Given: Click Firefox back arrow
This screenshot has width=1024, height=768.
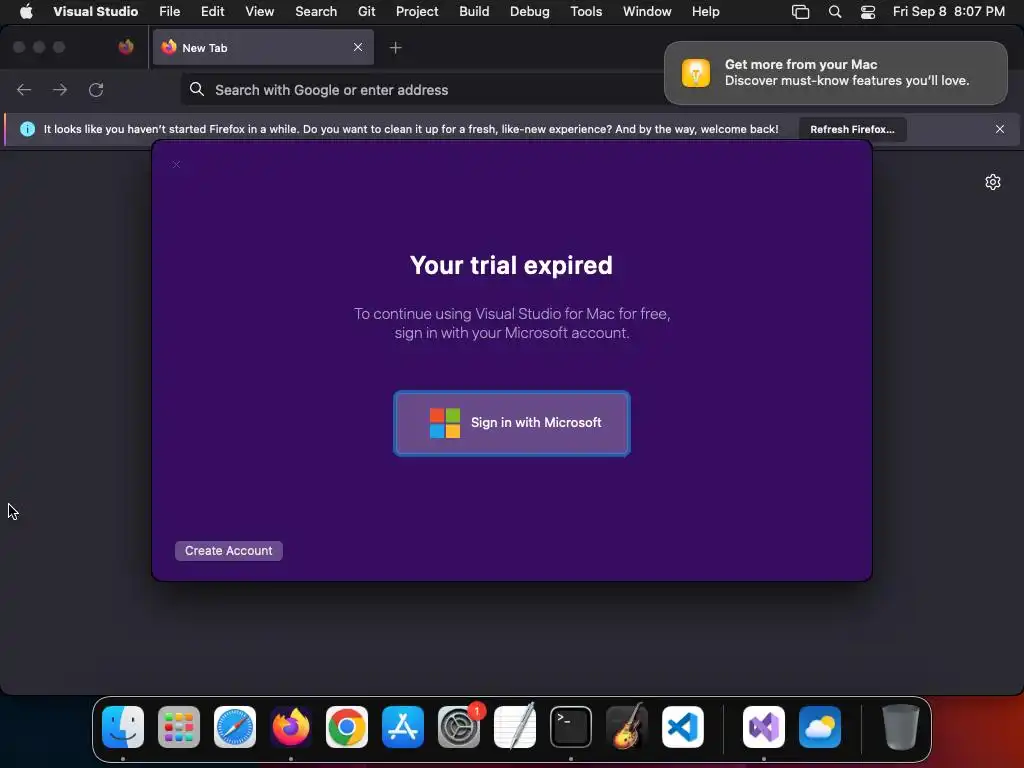Looking at the screenshot, I should pos(24,90).
